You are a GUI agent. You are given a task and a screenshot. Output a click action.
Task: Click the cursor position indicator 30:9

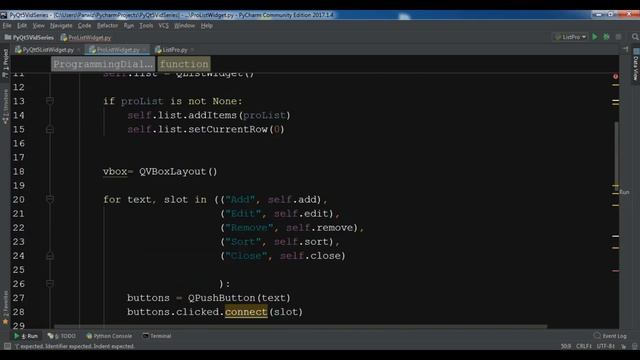[x=566, y=346]
